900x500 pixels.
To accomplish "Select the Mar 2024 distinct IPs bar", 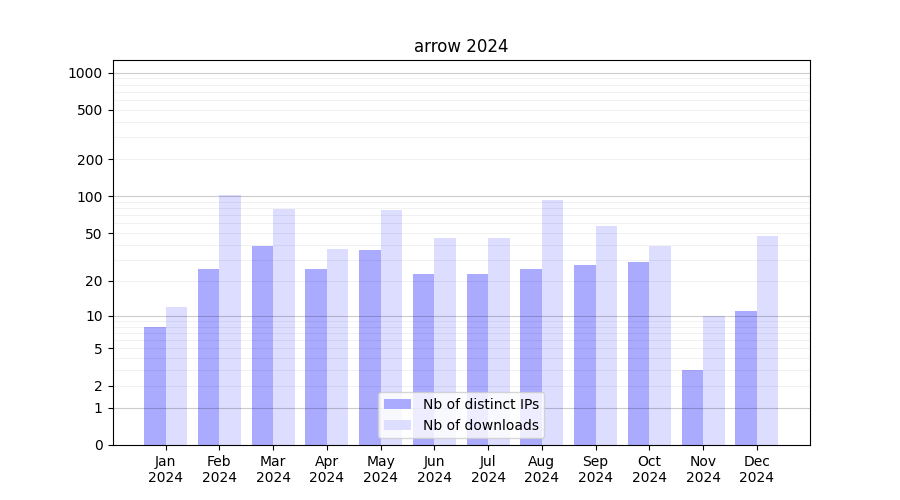I will 262,345.
